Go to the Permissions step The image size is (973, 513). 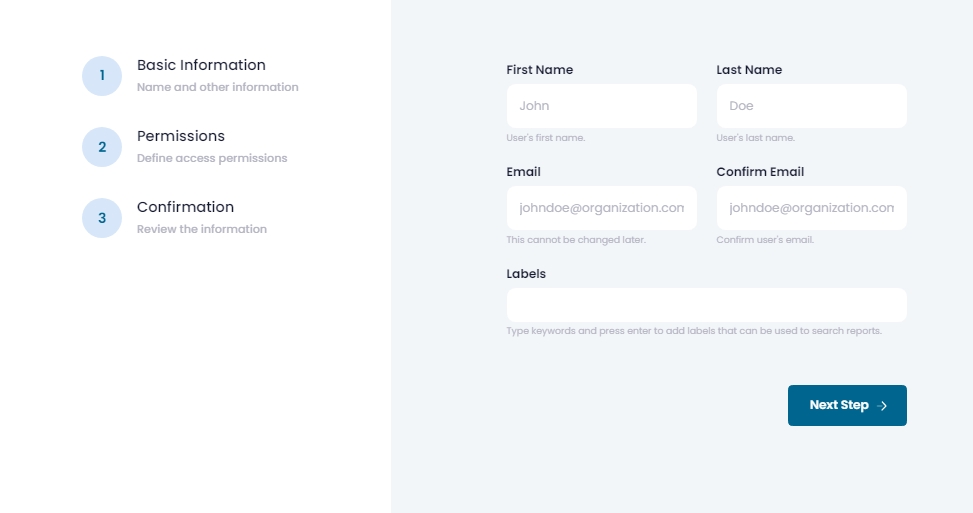coord(181,136)
